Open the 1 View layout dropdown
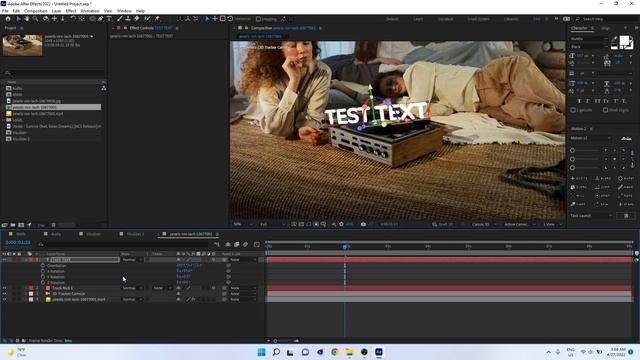Screen dimensions: 640x360 click(552, 224)
